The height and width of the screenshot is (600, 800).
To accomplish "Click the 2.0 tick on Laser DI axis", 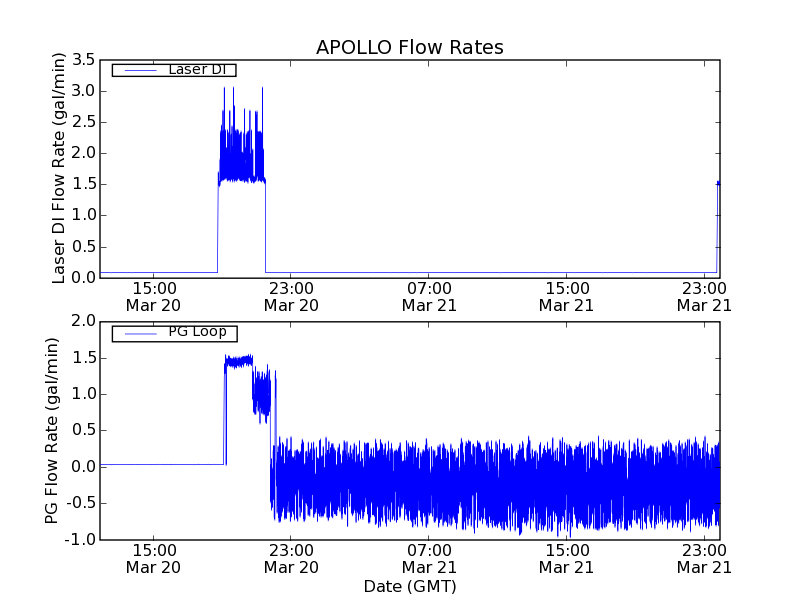I will point(84,153).
